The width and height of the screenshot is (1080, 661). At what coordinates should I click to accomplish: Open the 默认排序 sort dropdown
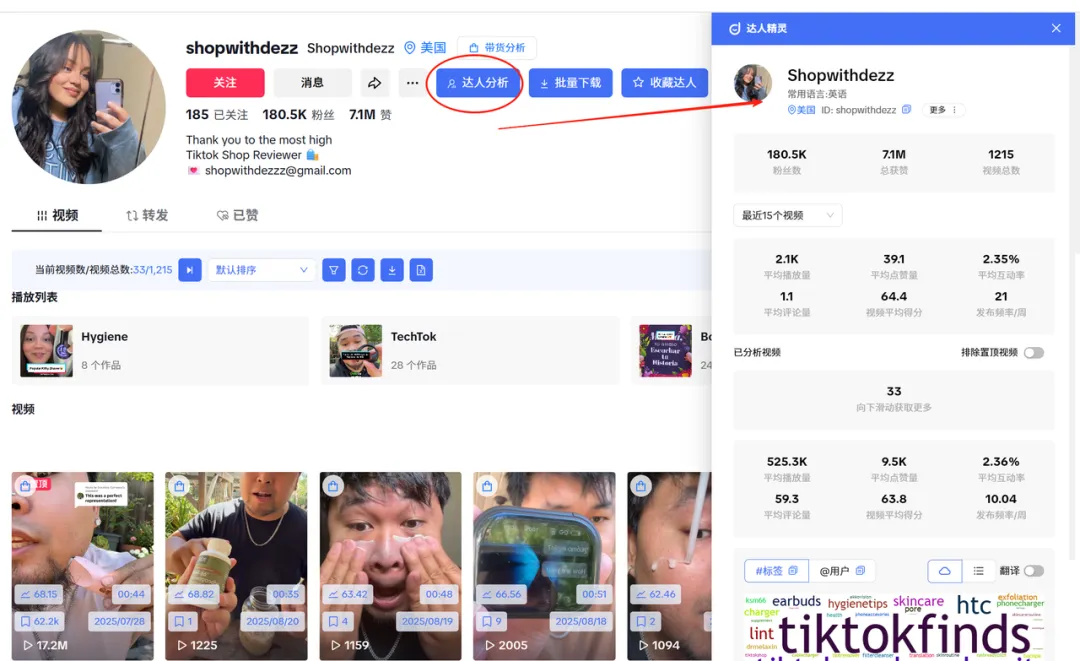click(261, 270)
